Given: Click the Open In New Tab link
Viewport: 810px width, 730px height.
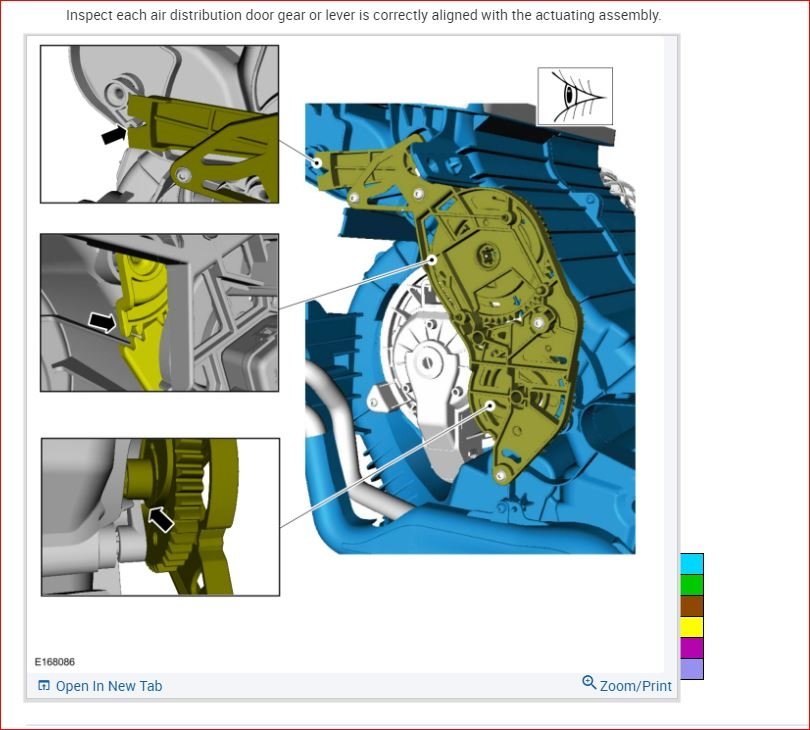Looking at the screenshot, I should pos(100,686).
